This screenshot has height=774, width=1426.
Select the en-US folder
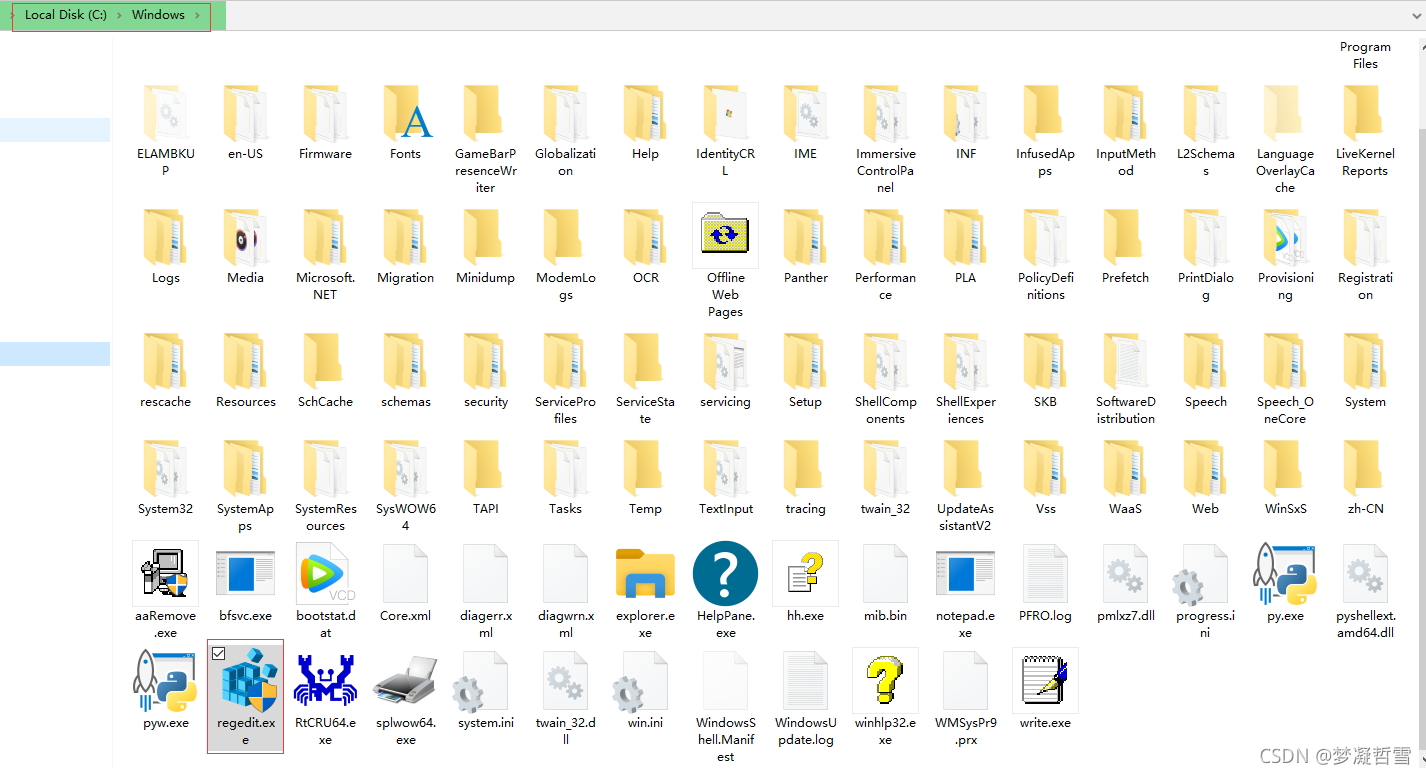pyautogui.click(x=245, y=122)
